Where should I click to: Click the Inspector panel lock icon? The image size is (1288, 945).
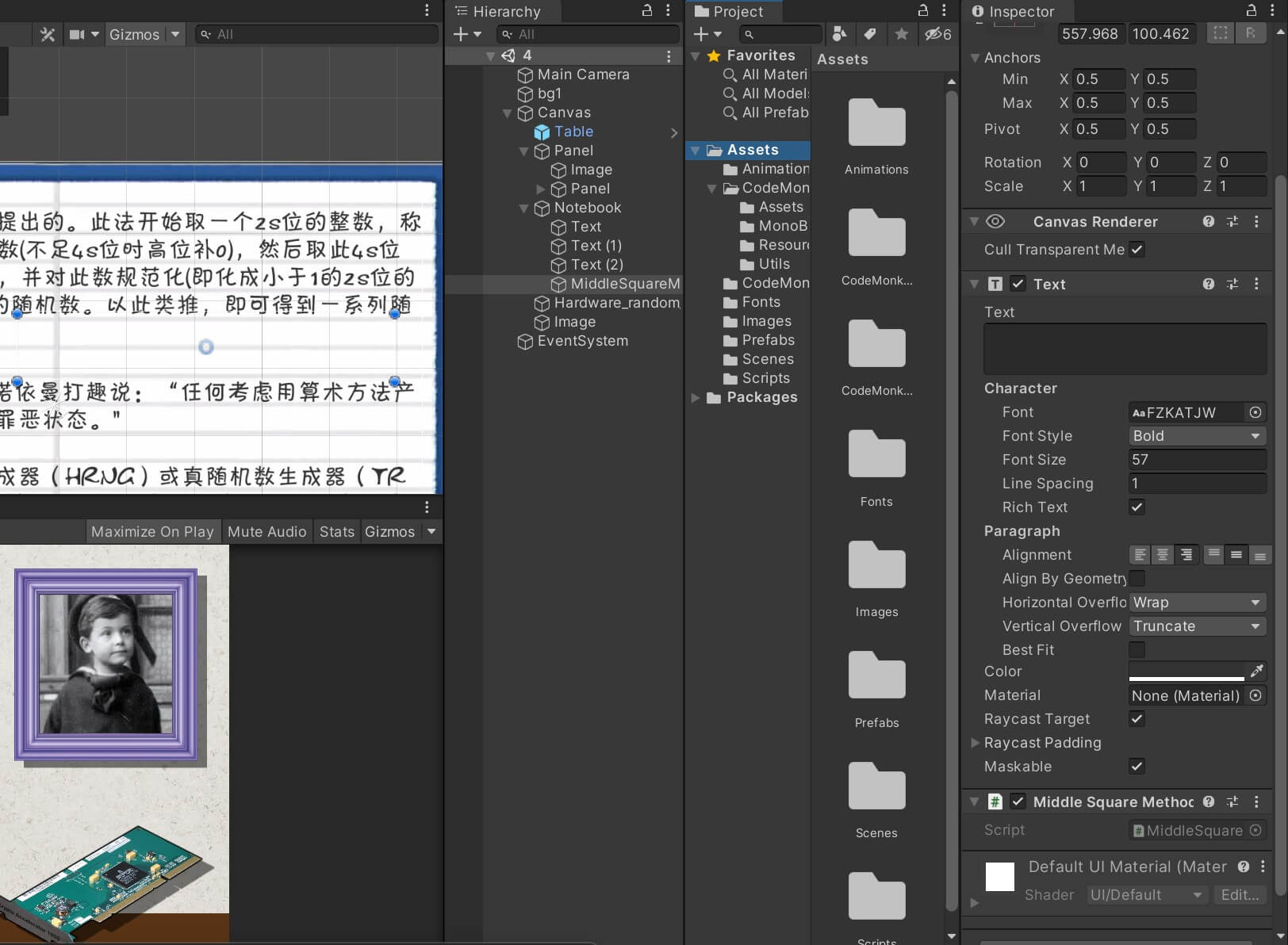(x=1251, y=11)
